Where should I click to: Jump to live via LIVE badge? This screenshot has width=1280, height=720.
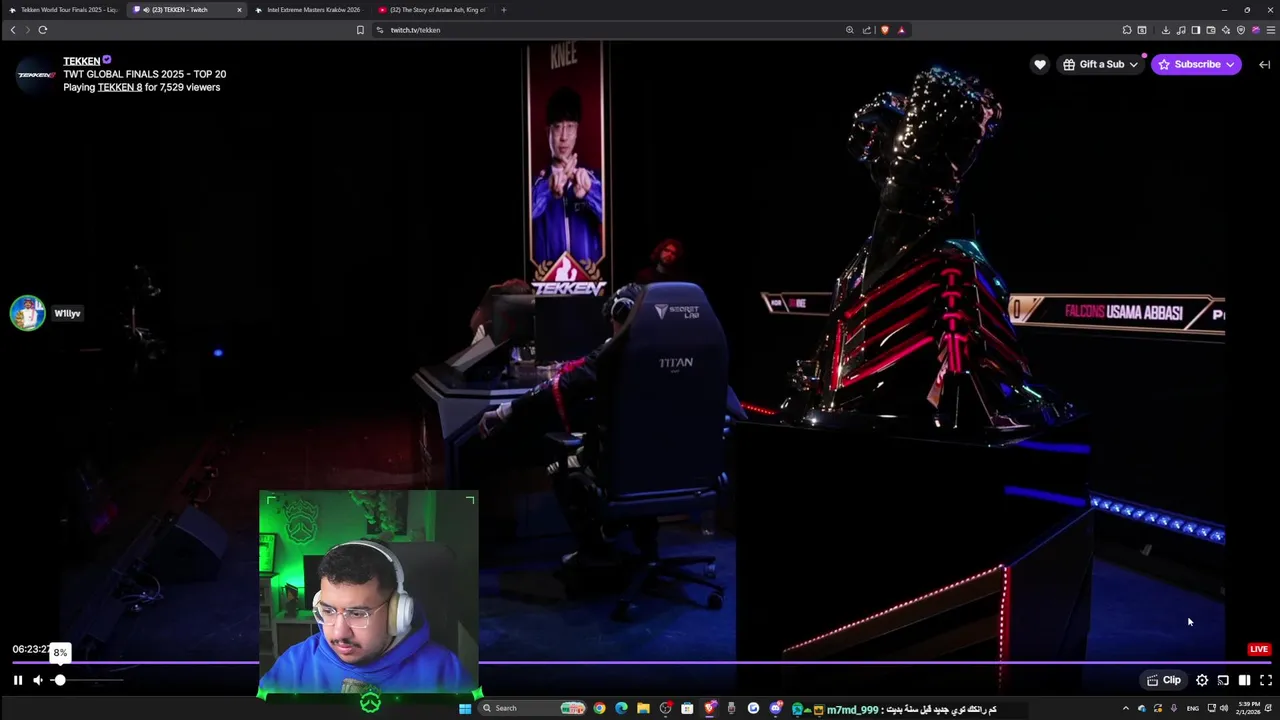(1259, 649)
